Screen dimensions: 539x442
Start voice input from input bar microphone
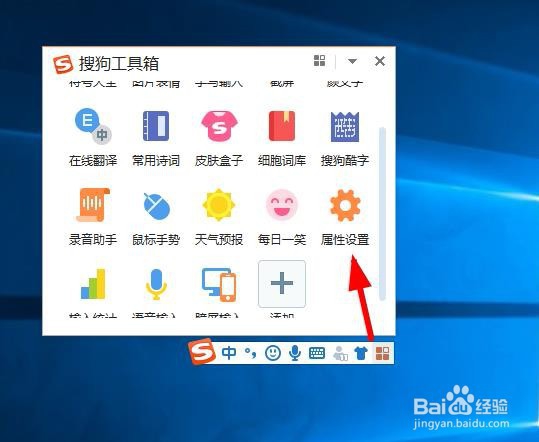(x=295, y=353)
